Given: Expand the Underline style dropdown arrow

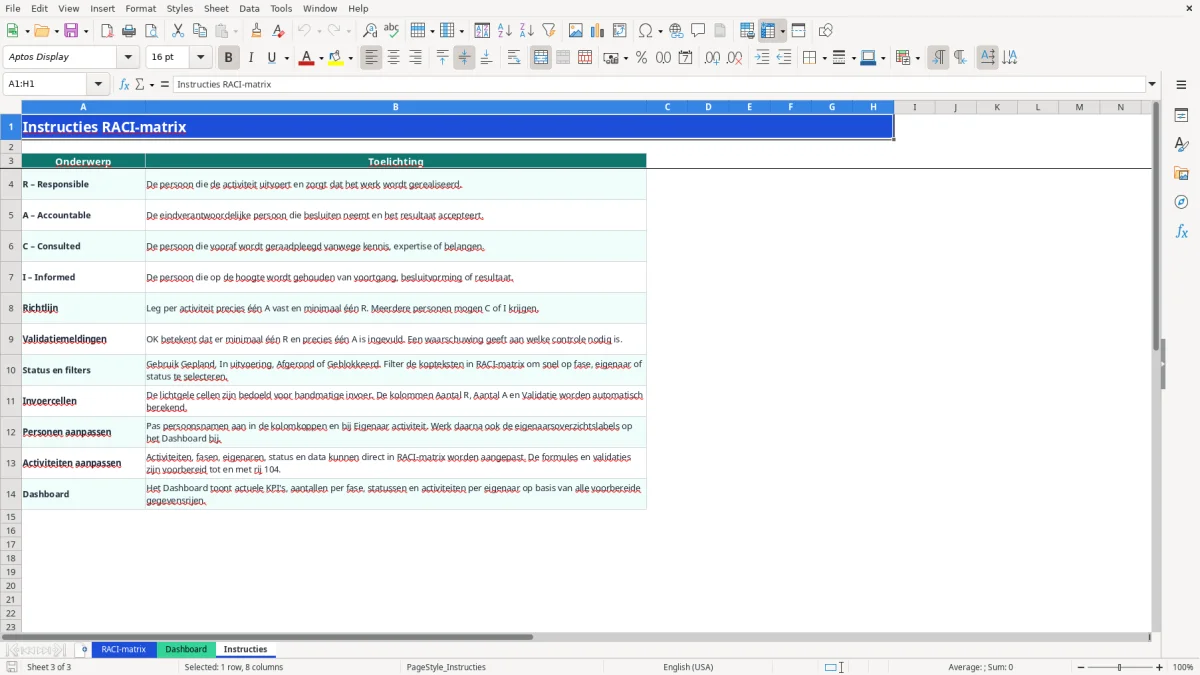Looking at the screenshot, I should [x=287, y=58].
